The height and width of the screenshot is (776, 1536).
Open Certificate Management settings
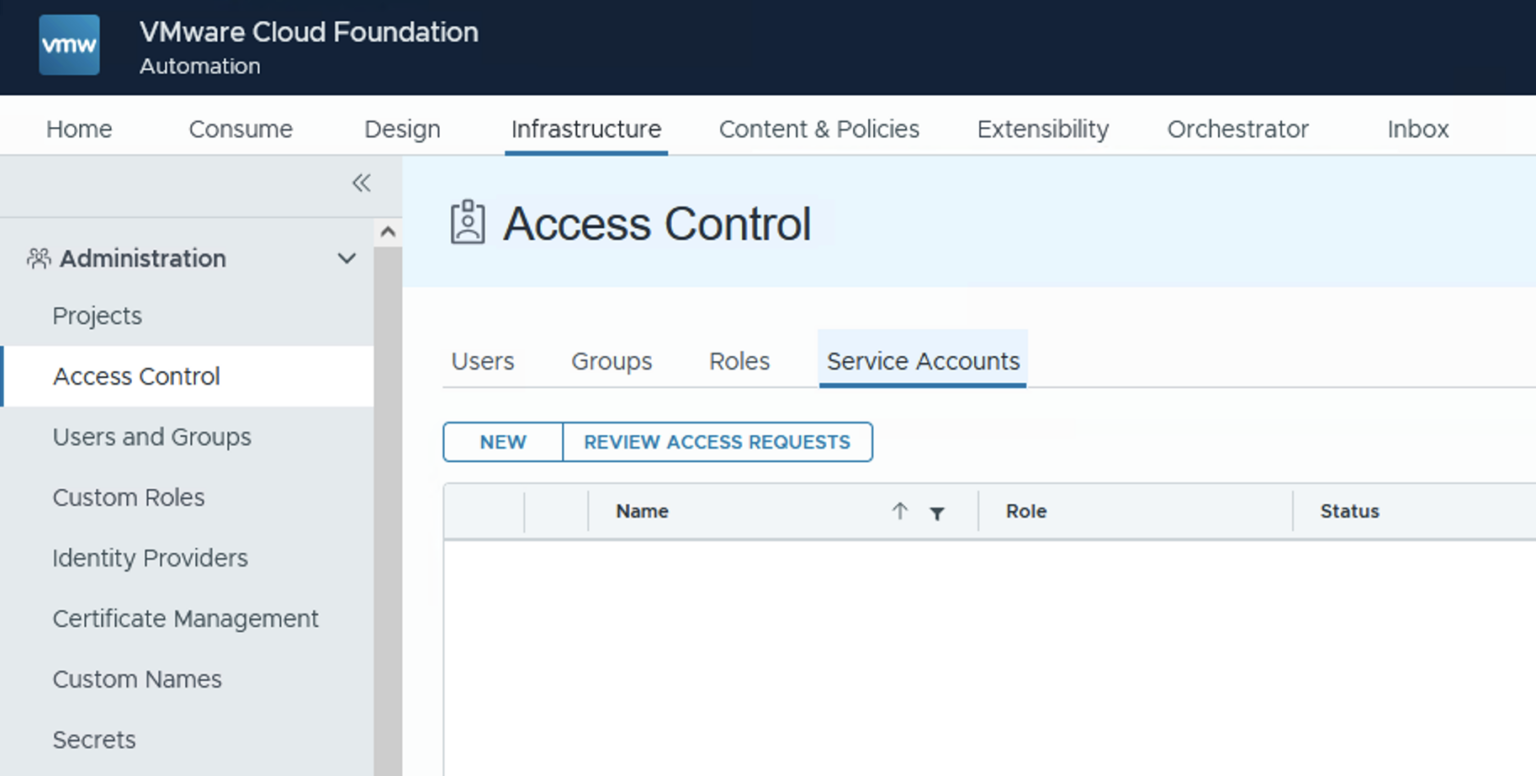coord(185,619)
